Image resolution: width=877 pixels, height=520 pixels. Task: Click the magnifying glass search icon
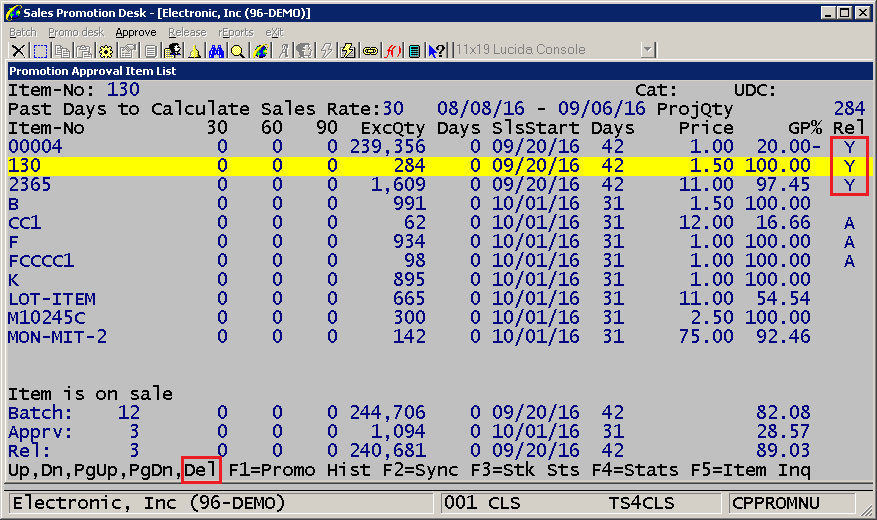point(238,51)
